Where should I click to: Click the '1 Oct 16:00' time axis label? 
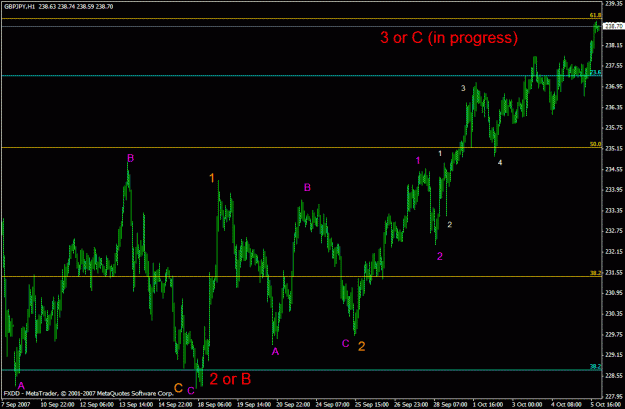point(488,405)
